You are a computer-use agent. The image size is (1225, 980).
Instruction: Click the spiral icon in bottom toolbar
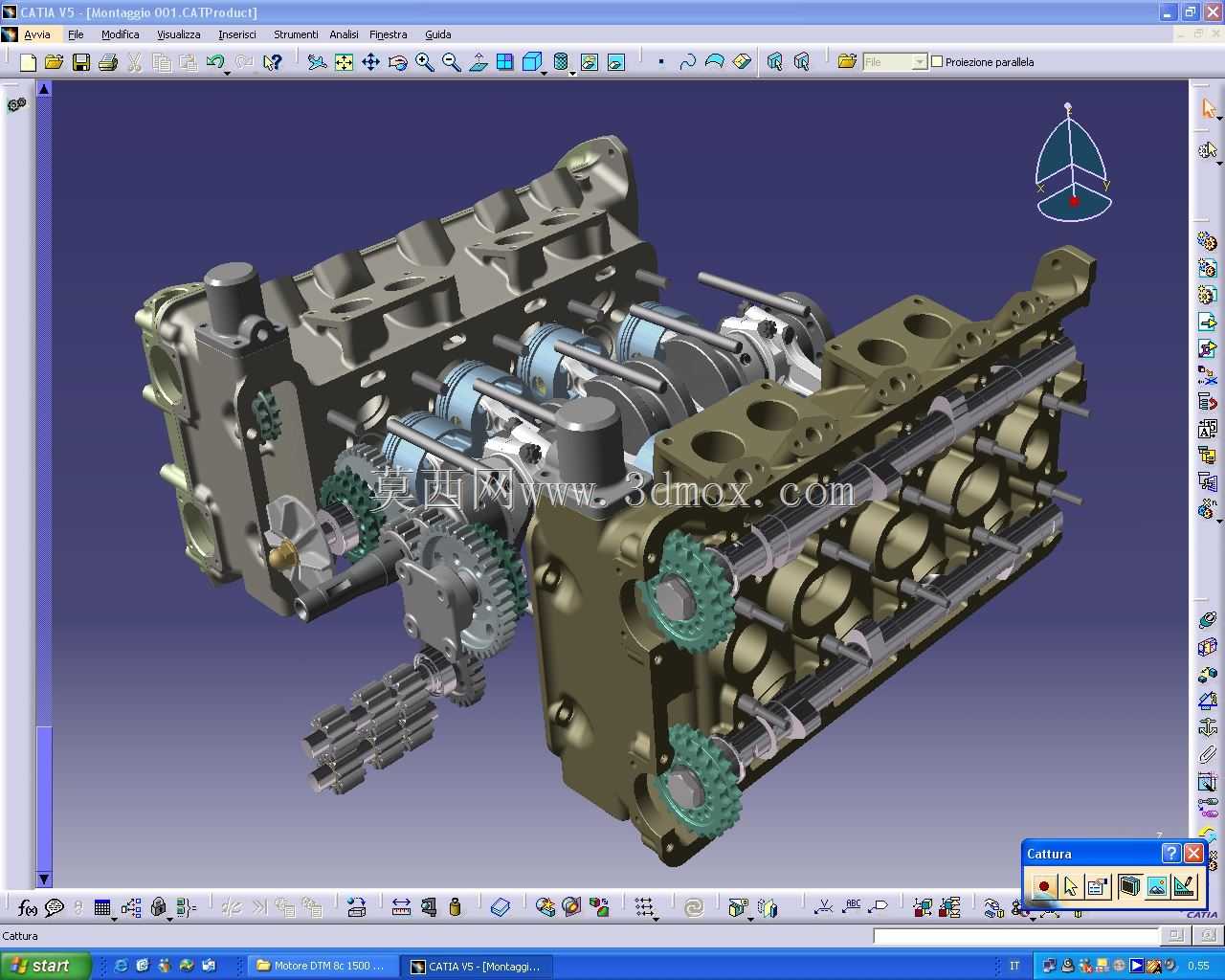click(x=694, y=907)
